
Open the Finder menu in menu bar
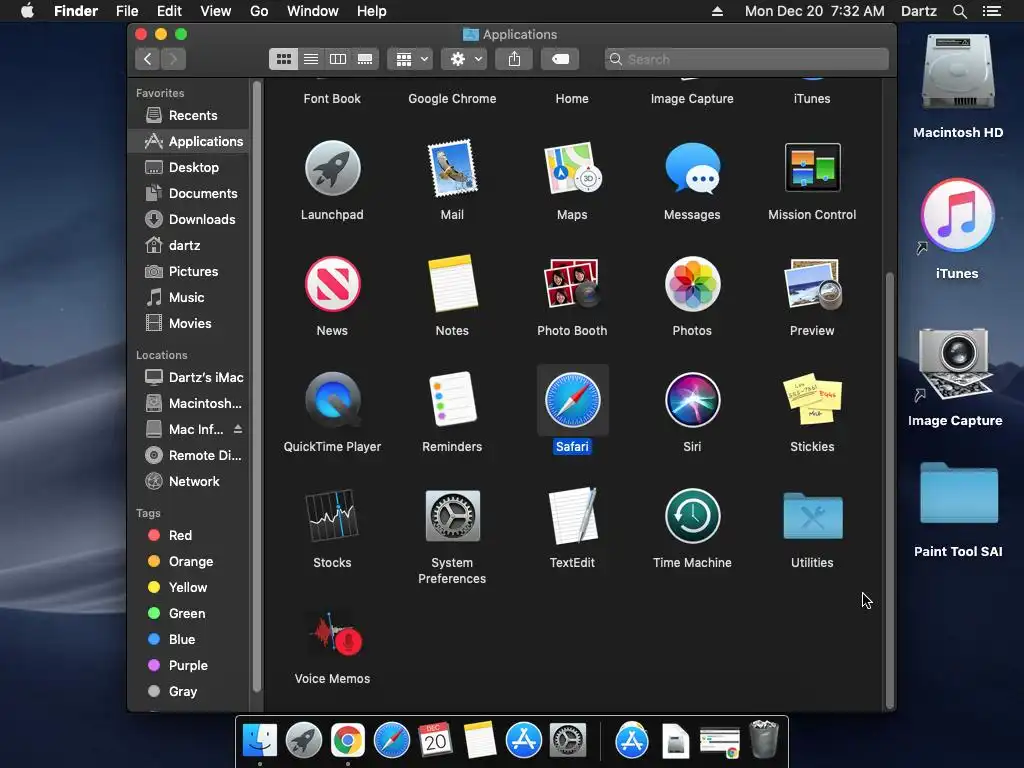click(76, 11)
